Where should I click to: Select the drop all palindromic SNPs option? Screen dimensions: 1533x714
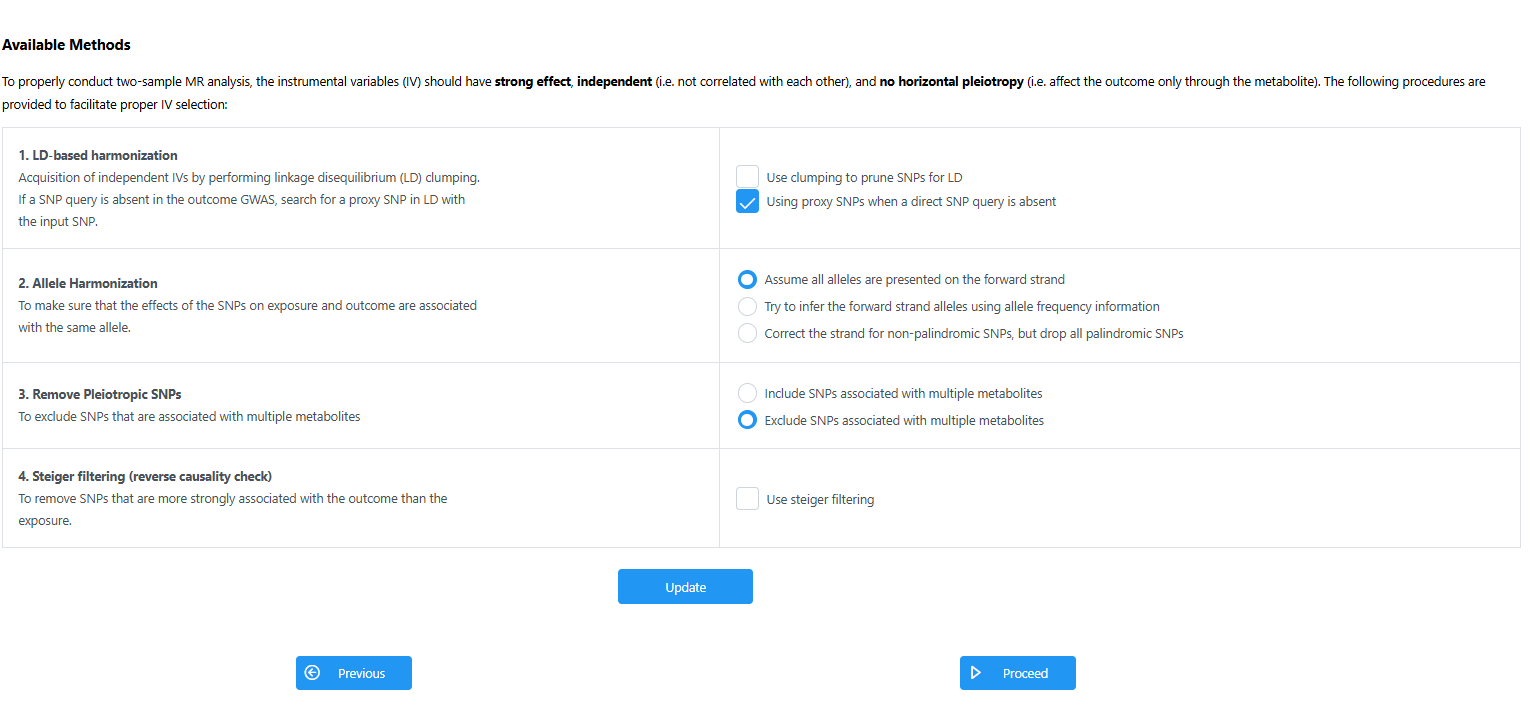[747, 333]
